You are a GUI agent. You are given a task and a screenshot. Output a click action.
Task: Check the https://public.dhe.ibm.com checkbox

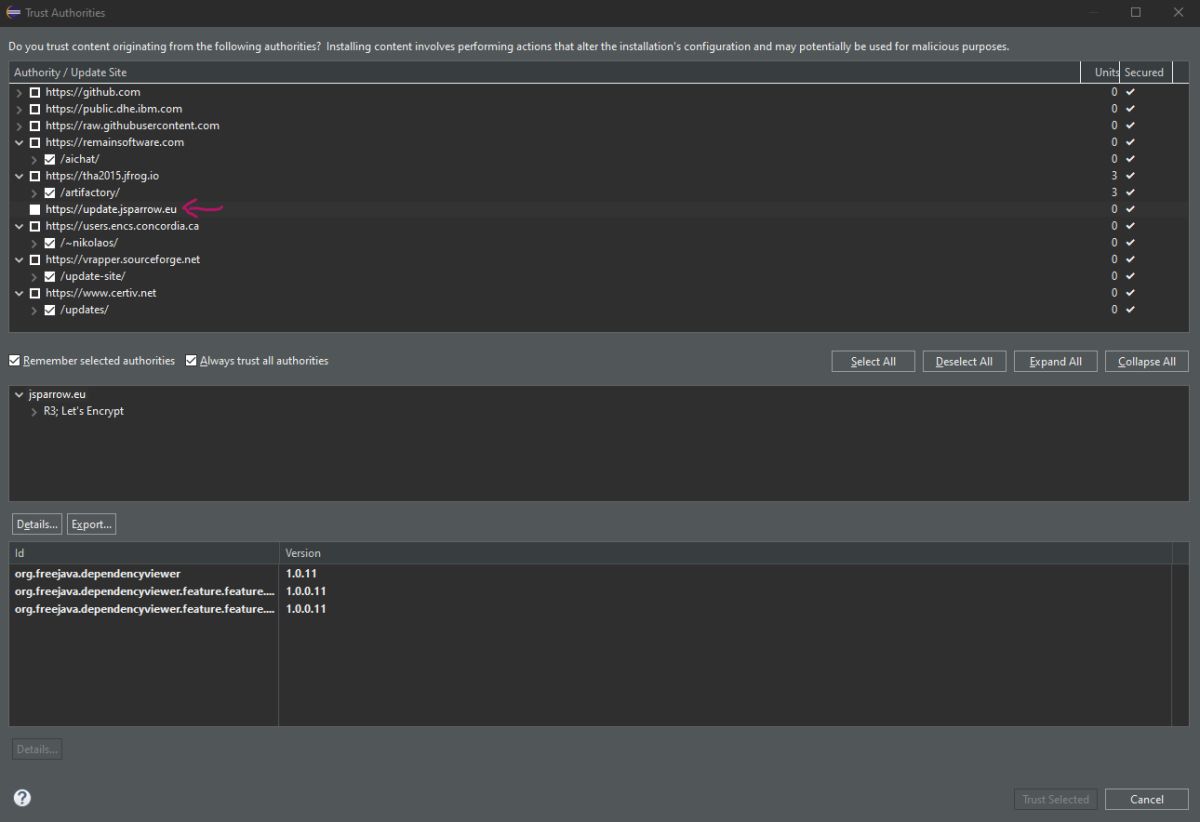35,109
